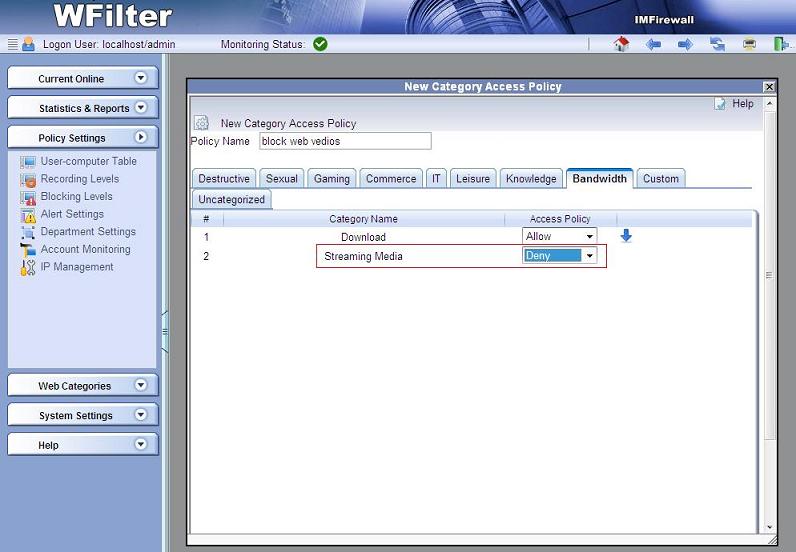
Task: Switch to the Gaming tab
Action: [331, 179]
